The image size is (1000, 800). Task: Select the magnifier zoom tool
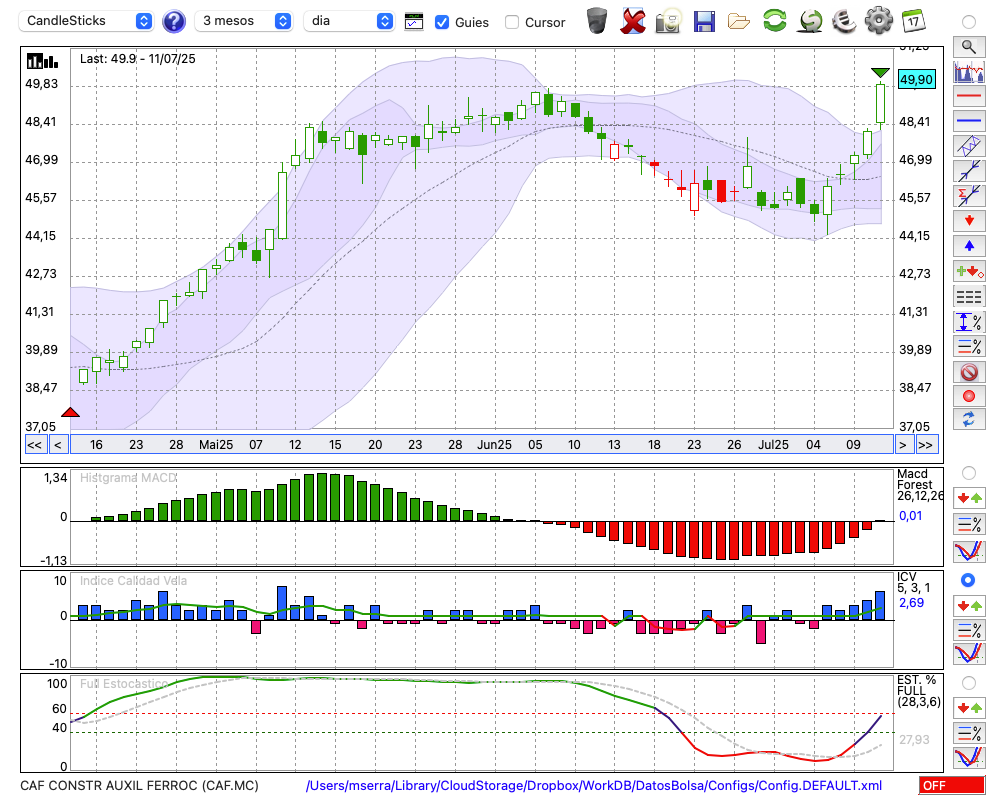point(969,47)
